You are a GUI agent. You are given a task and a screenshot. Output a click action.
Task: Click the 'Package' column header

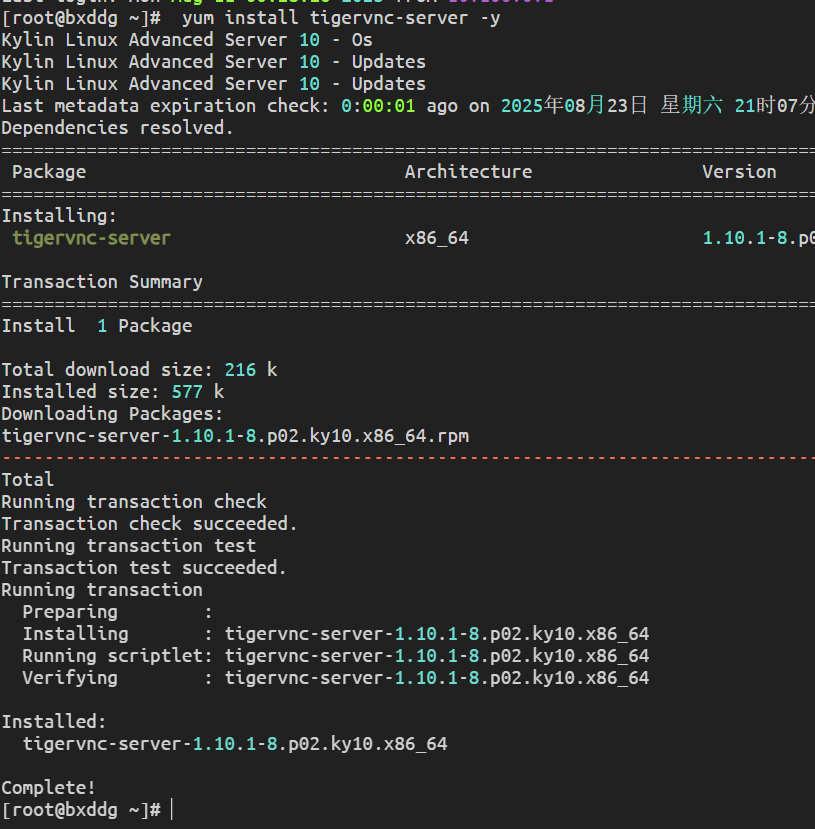tap(49, 172)
